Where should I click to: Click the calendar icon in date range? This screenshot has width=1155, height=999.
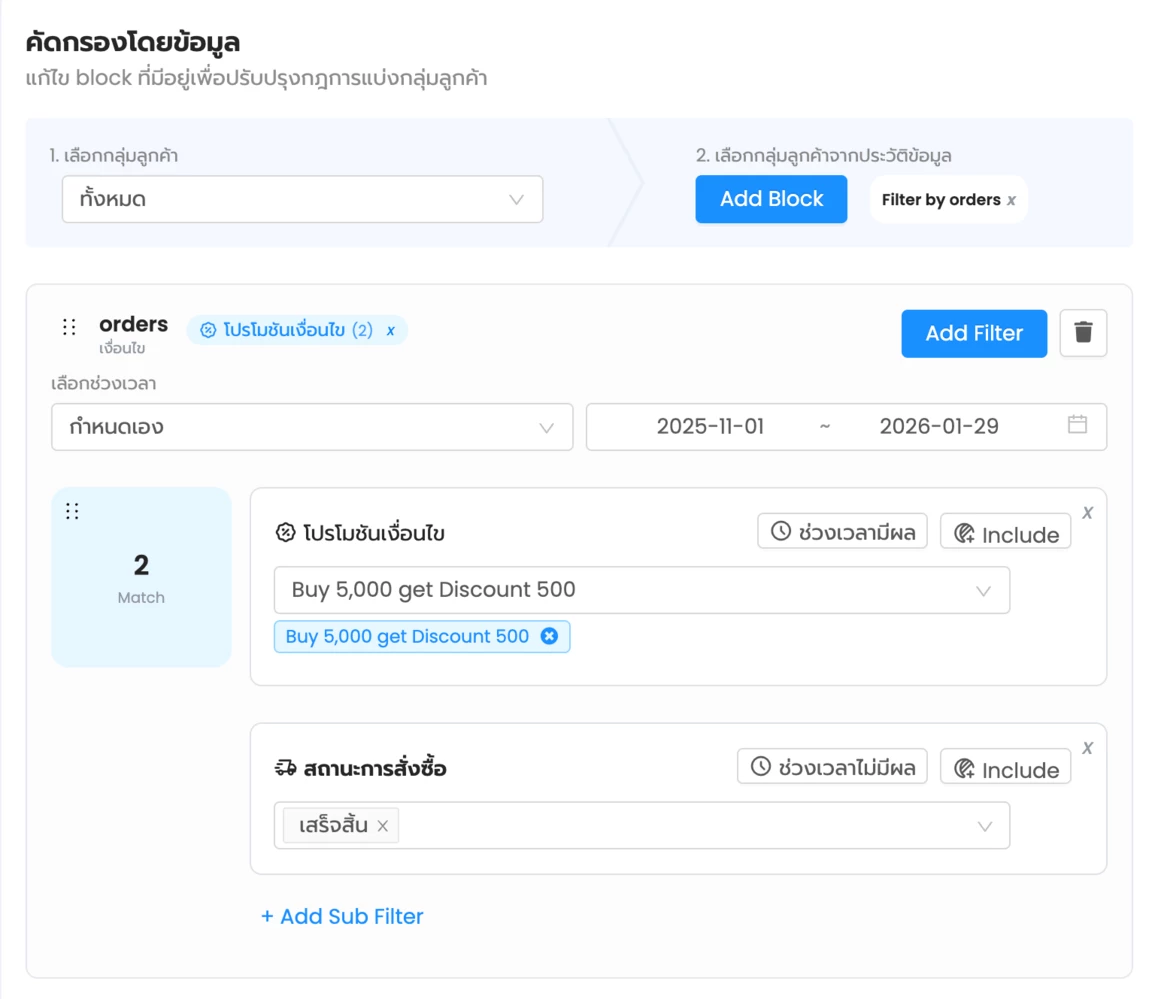(1077, 425)
